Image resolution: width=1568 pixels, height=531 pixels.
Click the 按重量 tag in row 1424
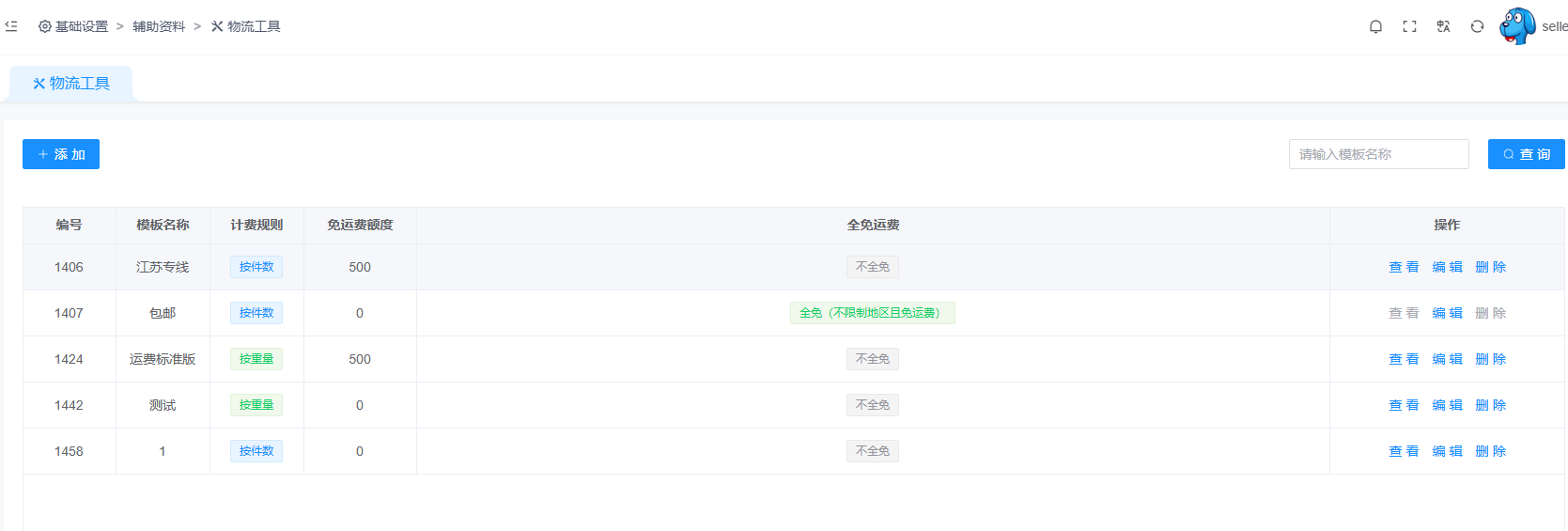coord(256,359)
